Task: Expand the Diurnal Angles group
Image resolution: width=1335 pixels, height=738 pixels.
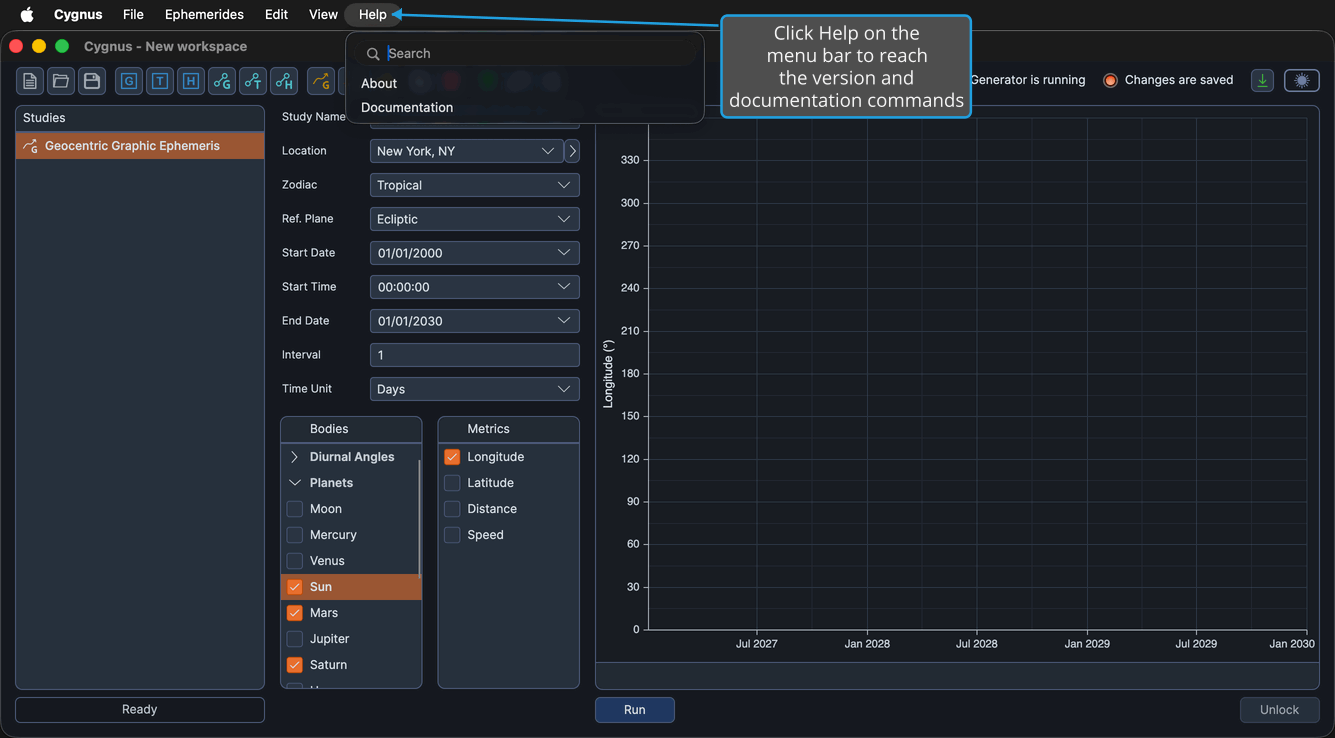Action: click(x=295, y=457)
